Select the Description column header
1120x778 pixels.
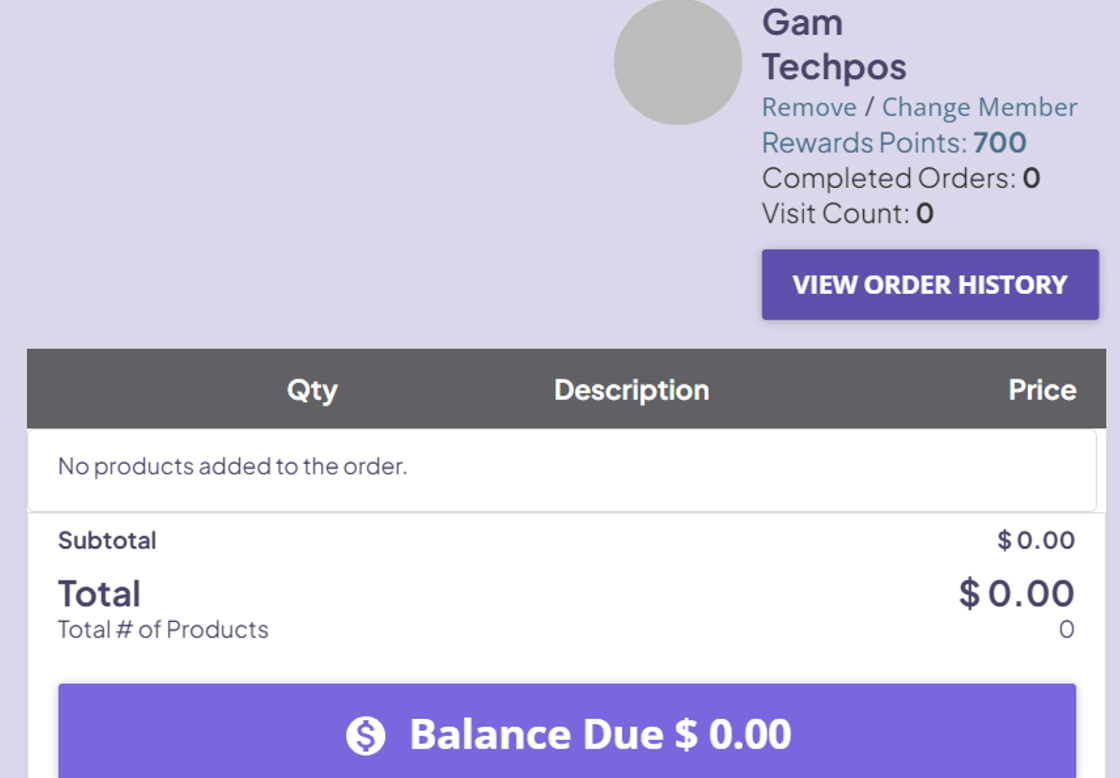(x=631, y=390)
